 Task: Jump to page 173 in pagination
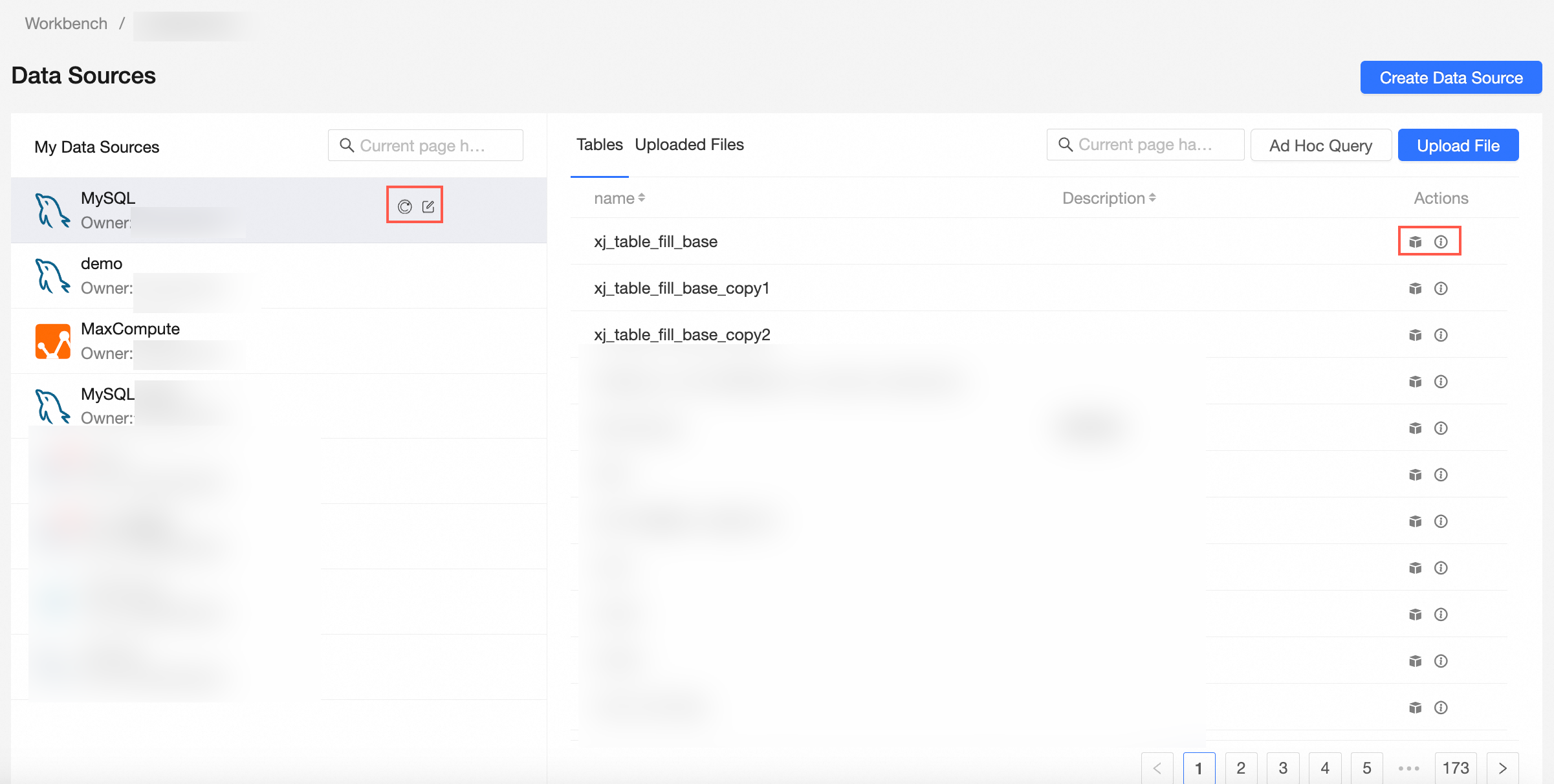[x=1455, y=768]
